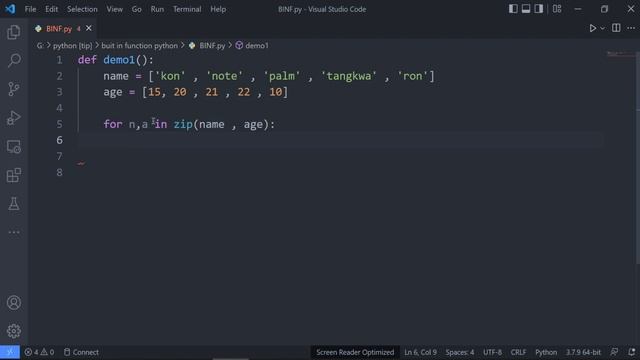
Task: Change encoding via UTF-8 status item
Action: coord(492,352)
